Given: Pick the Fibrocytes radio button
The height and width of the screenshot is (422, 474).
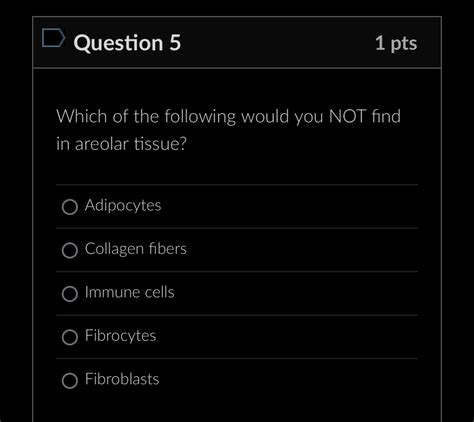Looking at the screenshot, I should tap(70, 337).
